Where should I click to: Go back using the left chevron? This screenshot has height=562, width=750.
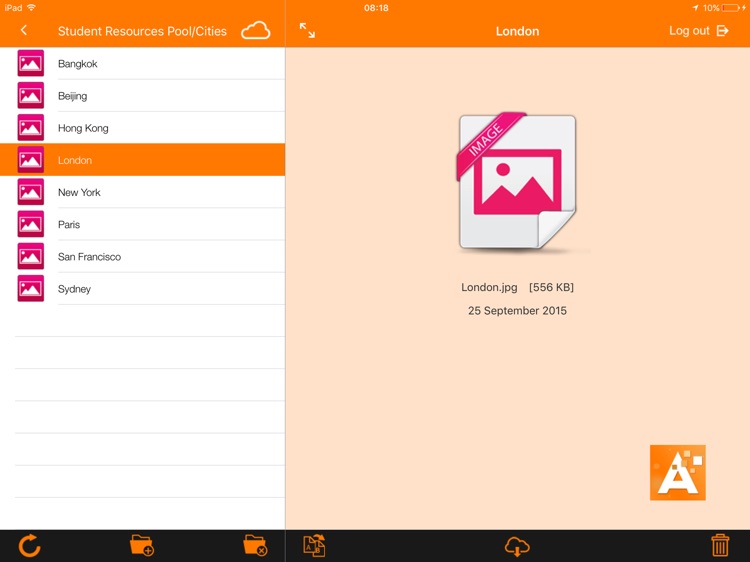tap(24, 31)
